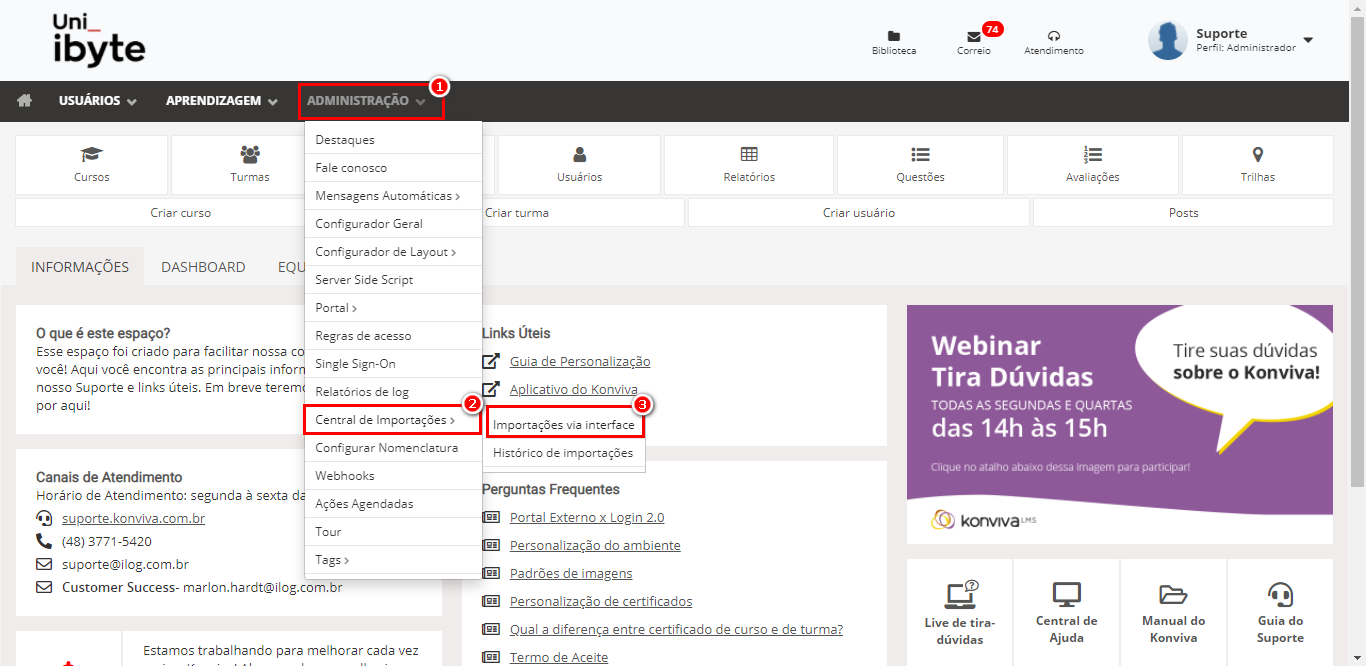This screenshot has width=1366, height=666.
Task: Expand Portal submenu
Action: 393,308
